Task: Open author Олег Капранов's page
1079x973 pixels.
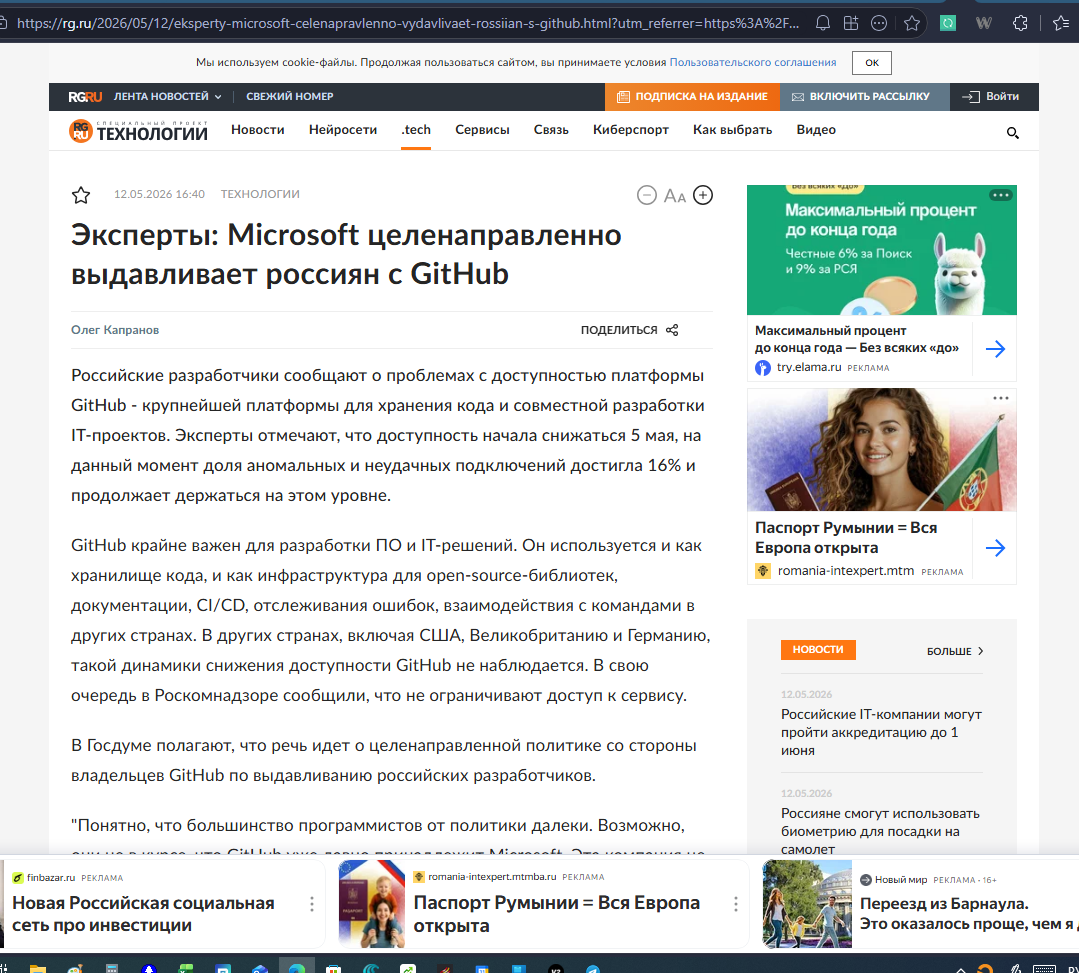Action: pos(115,330)
